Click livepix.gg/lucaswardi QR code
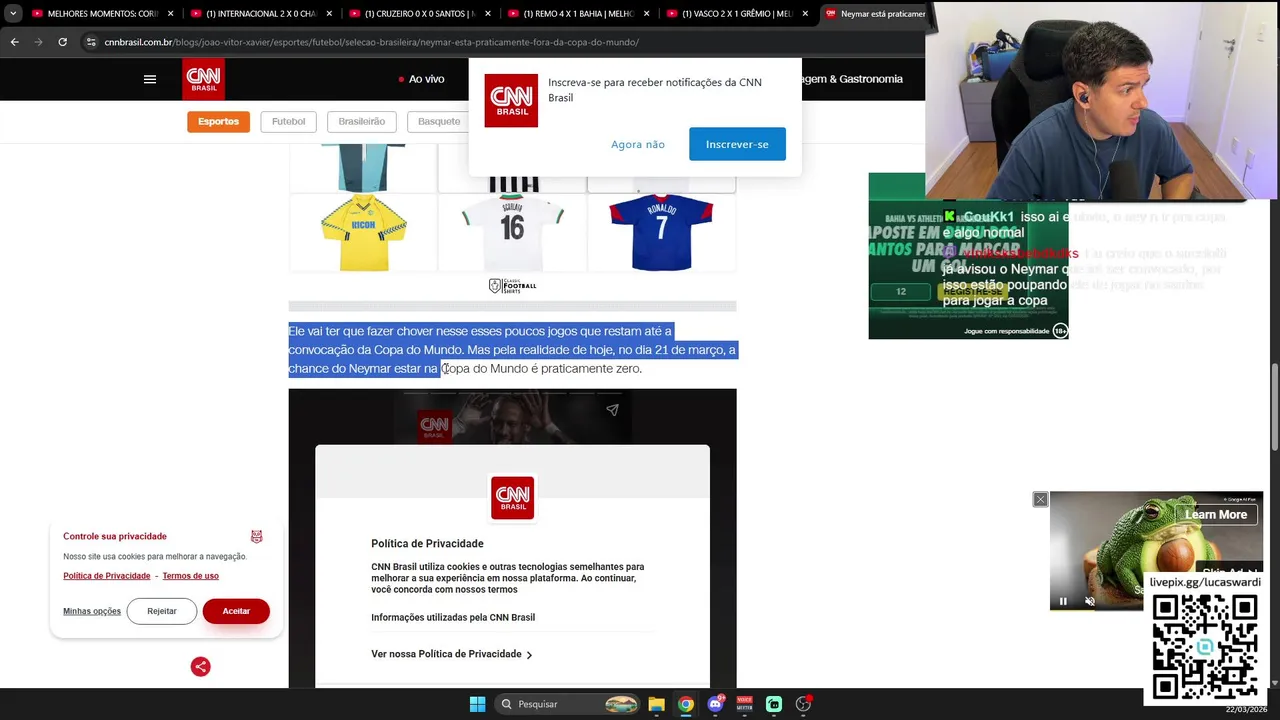1280x720 pixels. (1205, 647)
